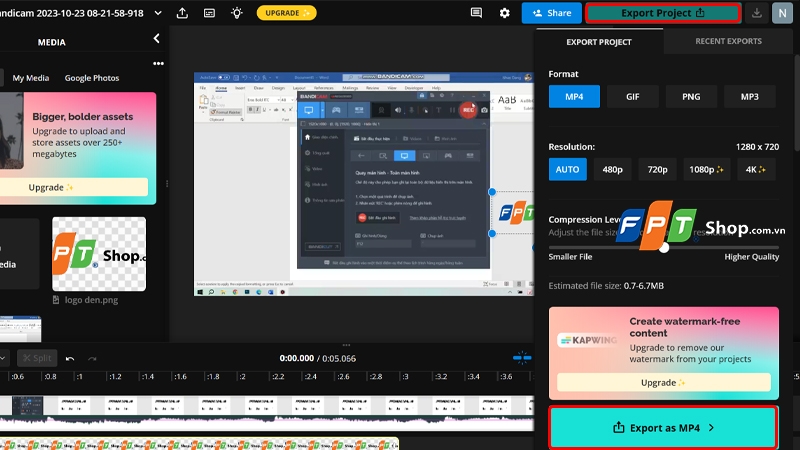The height and width of the screenshot is (450, 800).
Task: Choose MP3 format
Action: tap(749, 96)
